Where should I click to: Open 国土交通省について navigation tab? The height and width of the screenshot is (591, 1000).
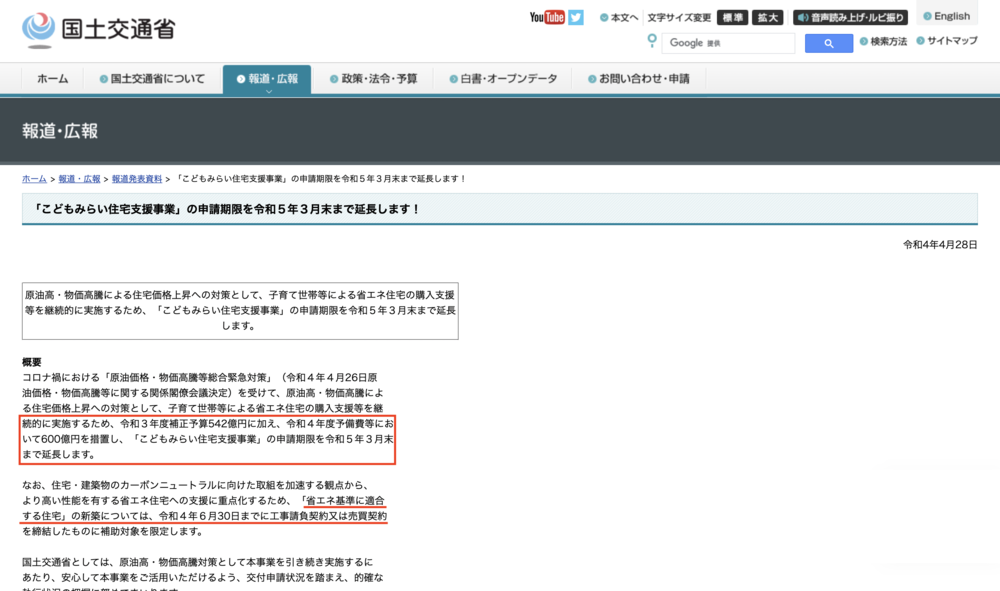[x=152, y=79]
